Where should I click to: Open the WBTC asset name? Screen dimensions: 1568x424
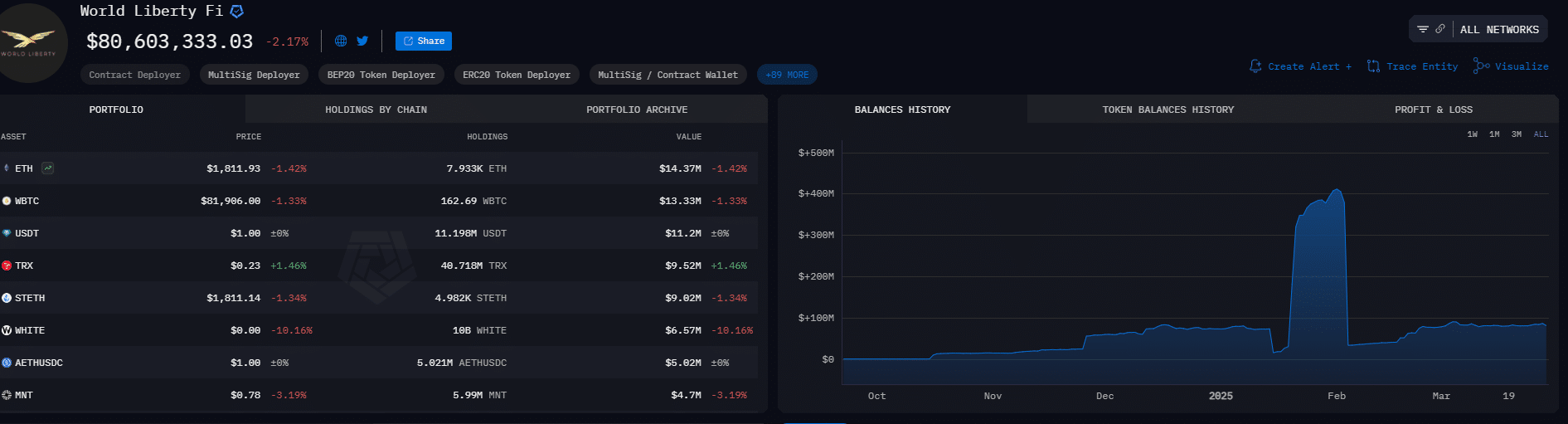pyautogui.click(x=27, y=201)
